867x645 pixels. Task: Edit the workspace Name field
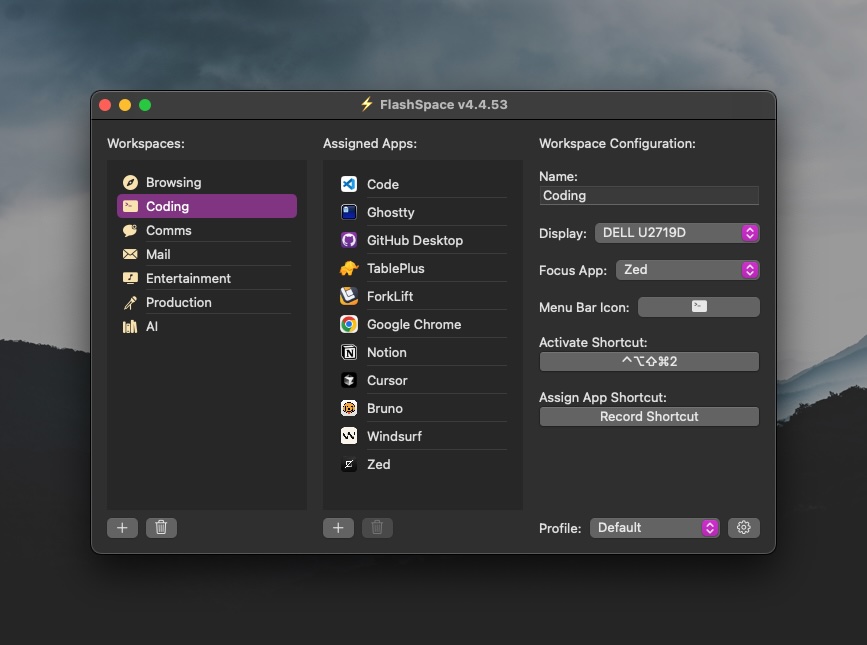649,196
